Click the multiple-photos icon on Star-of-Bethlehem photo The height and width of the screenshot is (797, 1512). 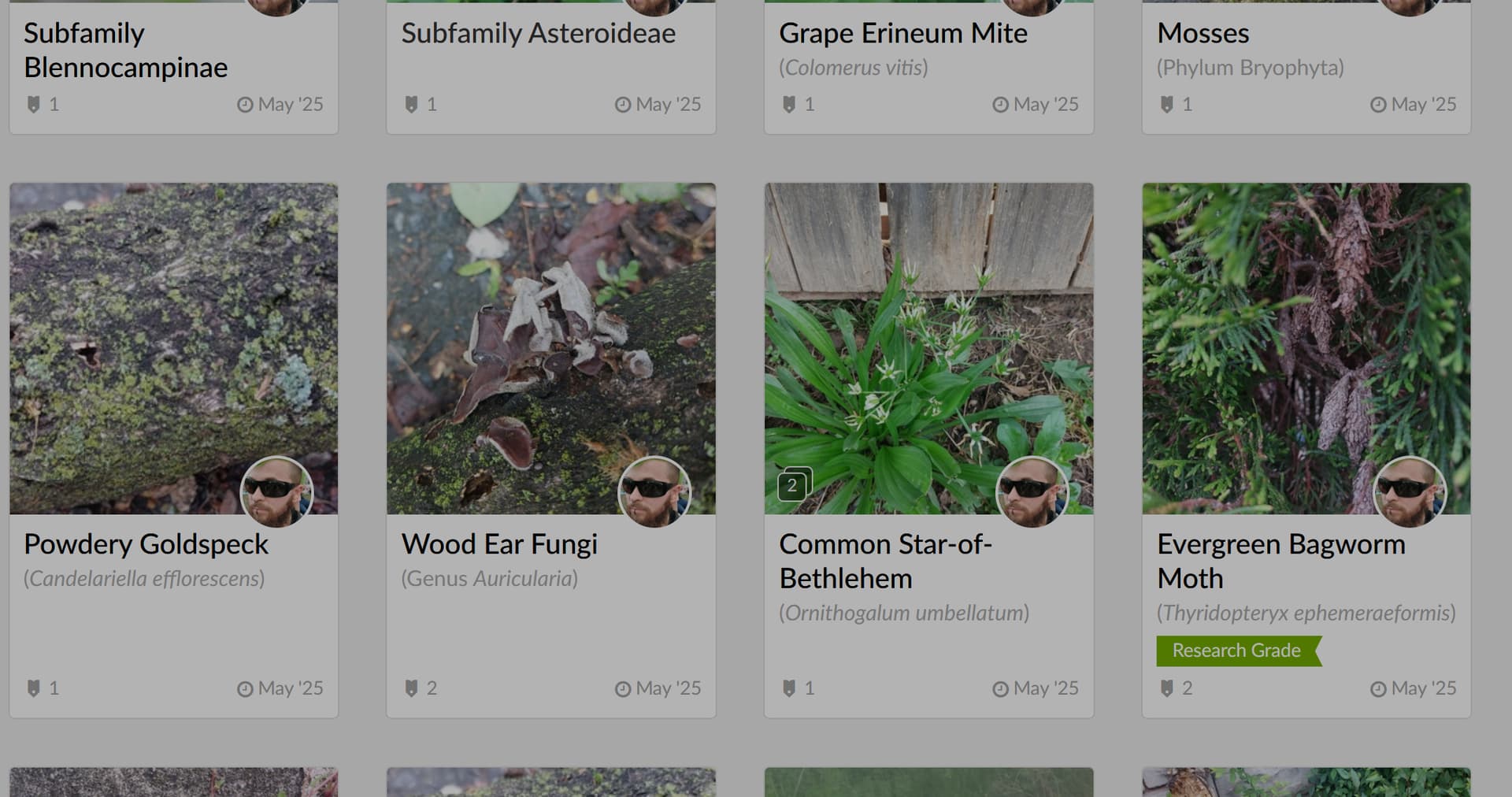click(793, 485)
